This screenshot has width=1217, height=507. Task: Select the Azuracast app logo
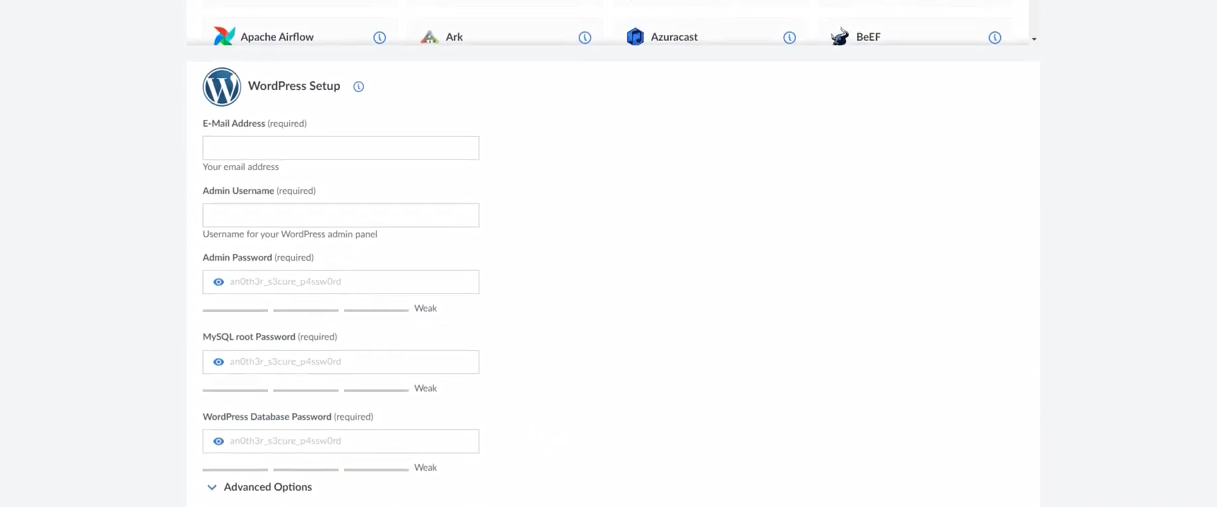[635, 37]
